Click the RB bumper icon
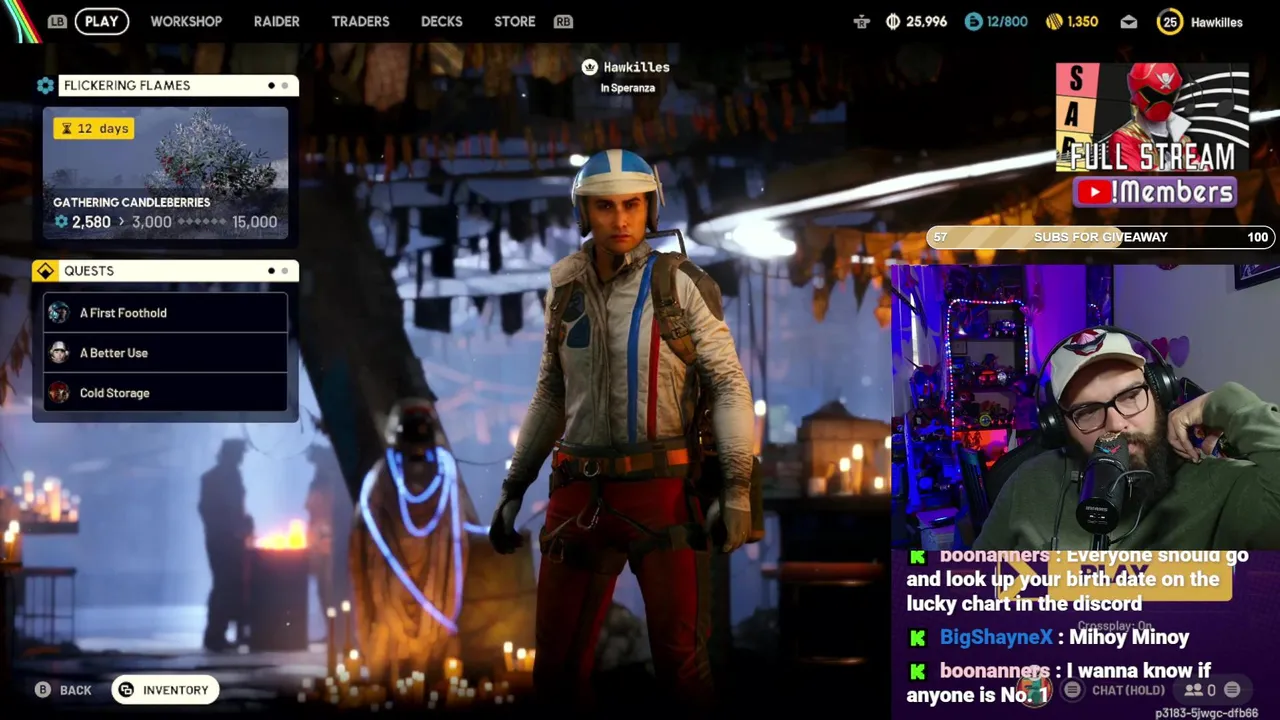The image size is (1280, 720). [563, 21]
